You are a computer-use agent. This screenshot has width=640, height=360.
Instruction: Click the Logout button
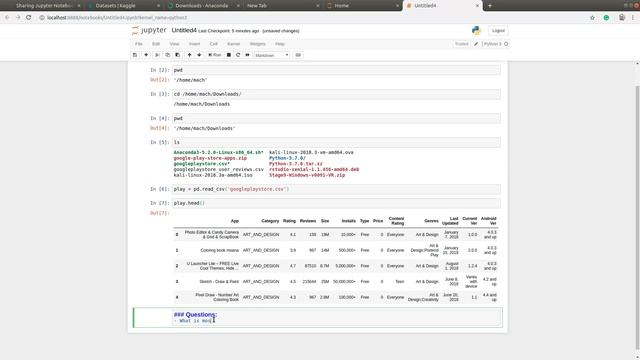[x=498, y=31]
